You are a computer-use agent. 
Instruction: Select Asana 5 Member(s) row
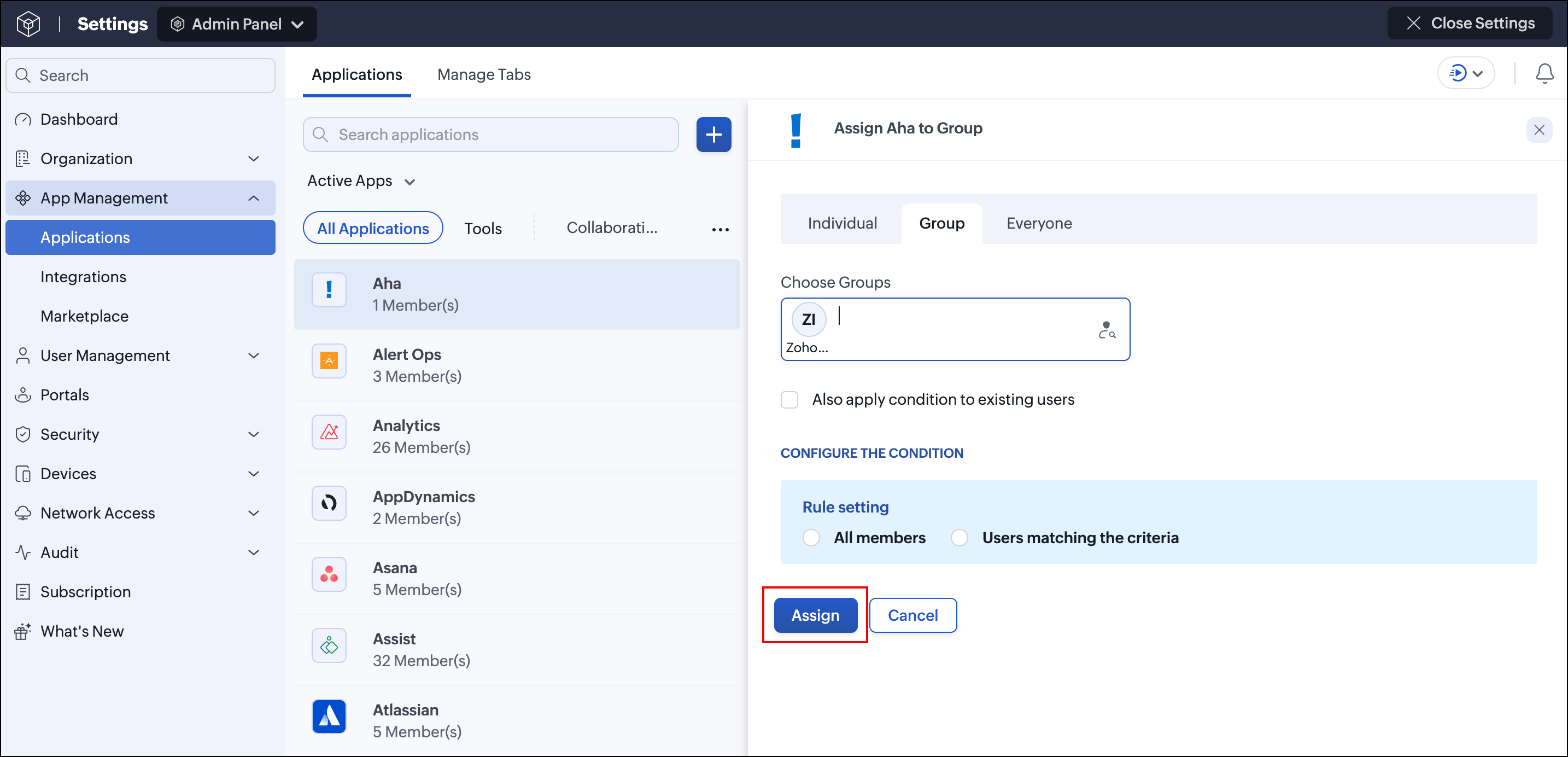517,579
